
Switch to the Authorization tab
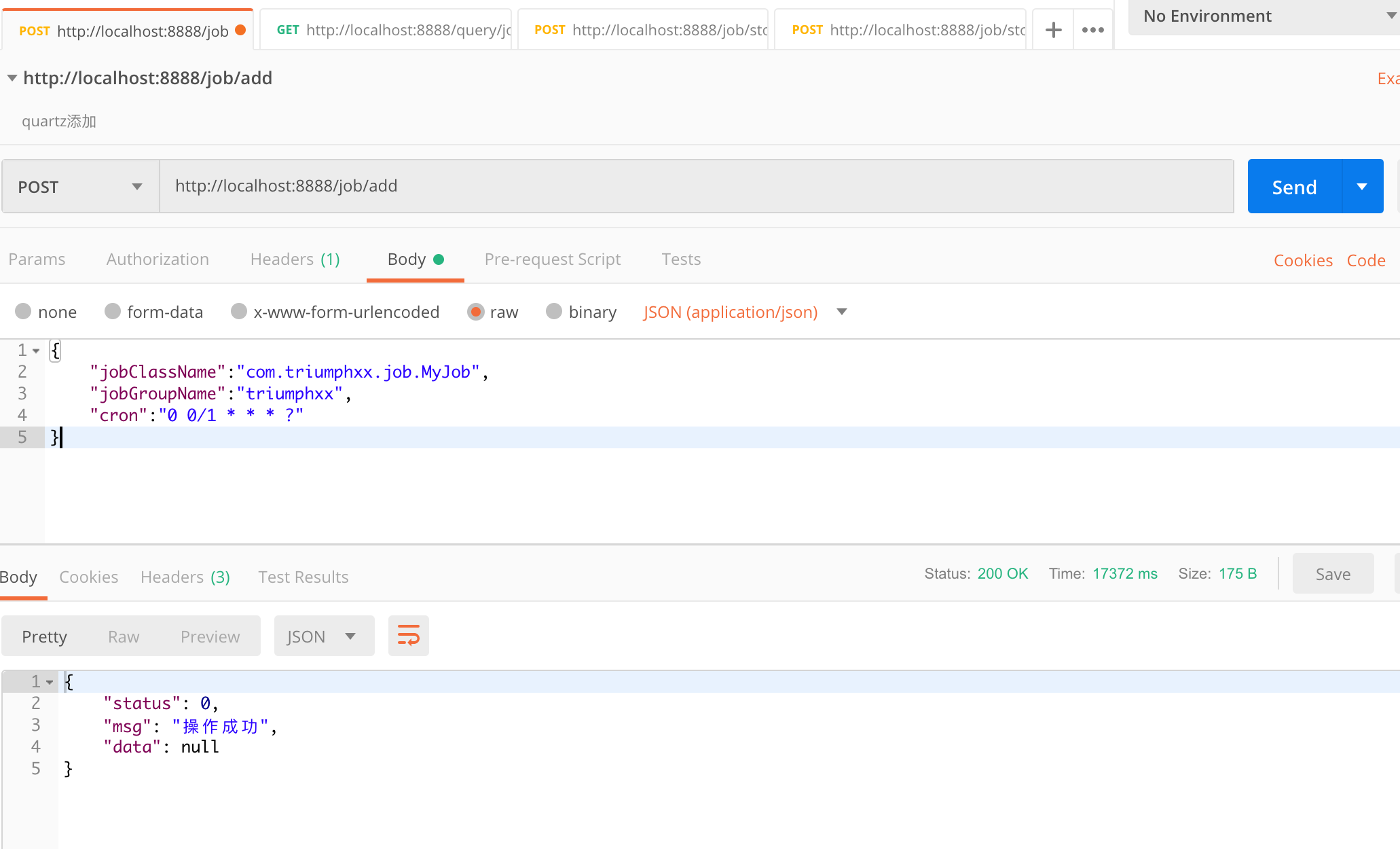[x=158, y=259]
